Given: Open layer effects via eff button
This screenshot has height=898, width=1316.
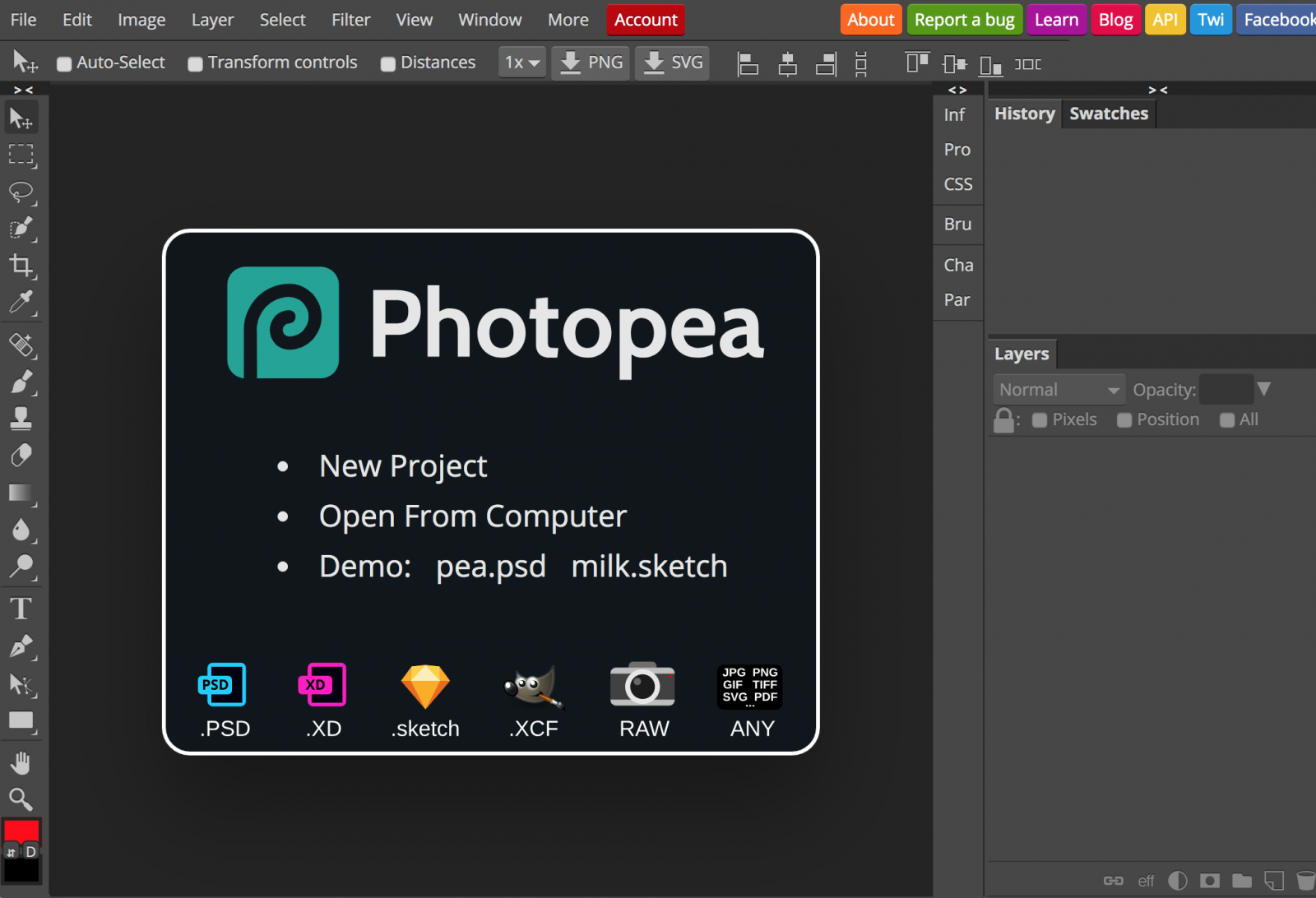Looking at the screenshot, I should pyautogui.click(x=1146, y=881).
